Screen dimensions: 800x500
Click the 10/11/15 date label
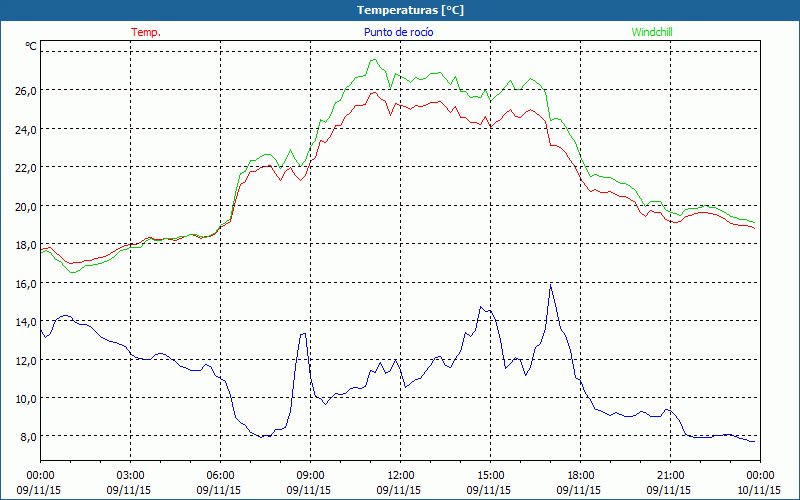(x=758, y=490)
